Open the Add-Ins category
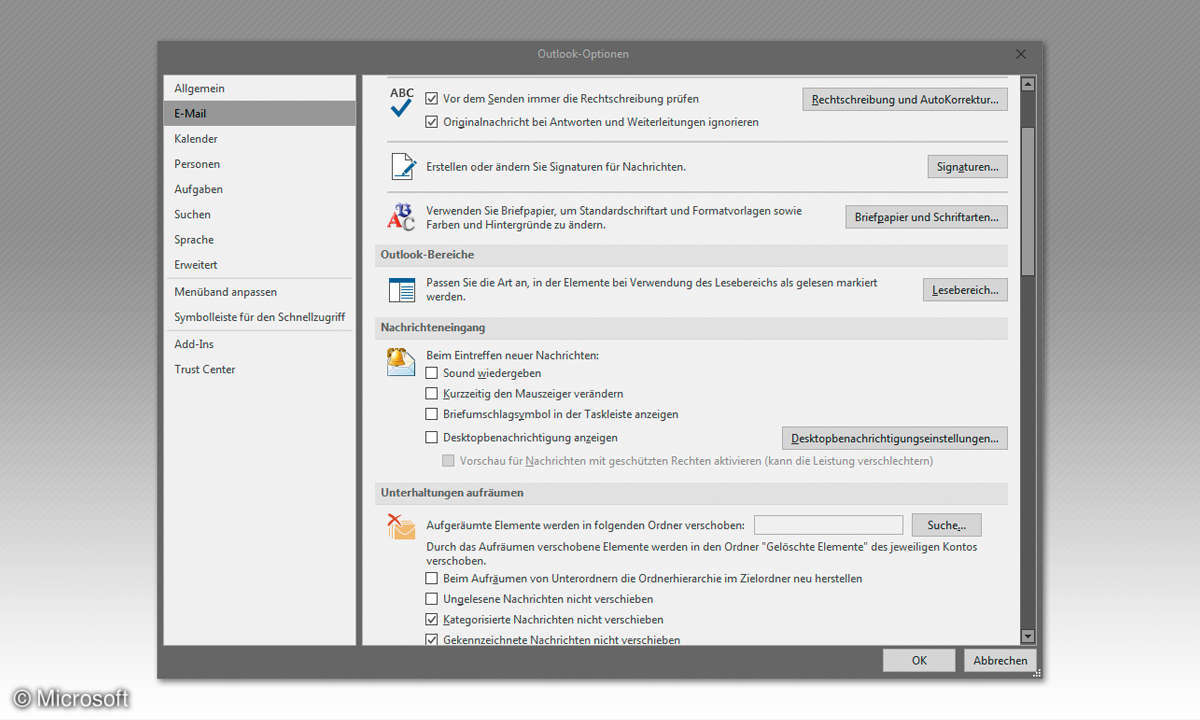 pos(259,344)
